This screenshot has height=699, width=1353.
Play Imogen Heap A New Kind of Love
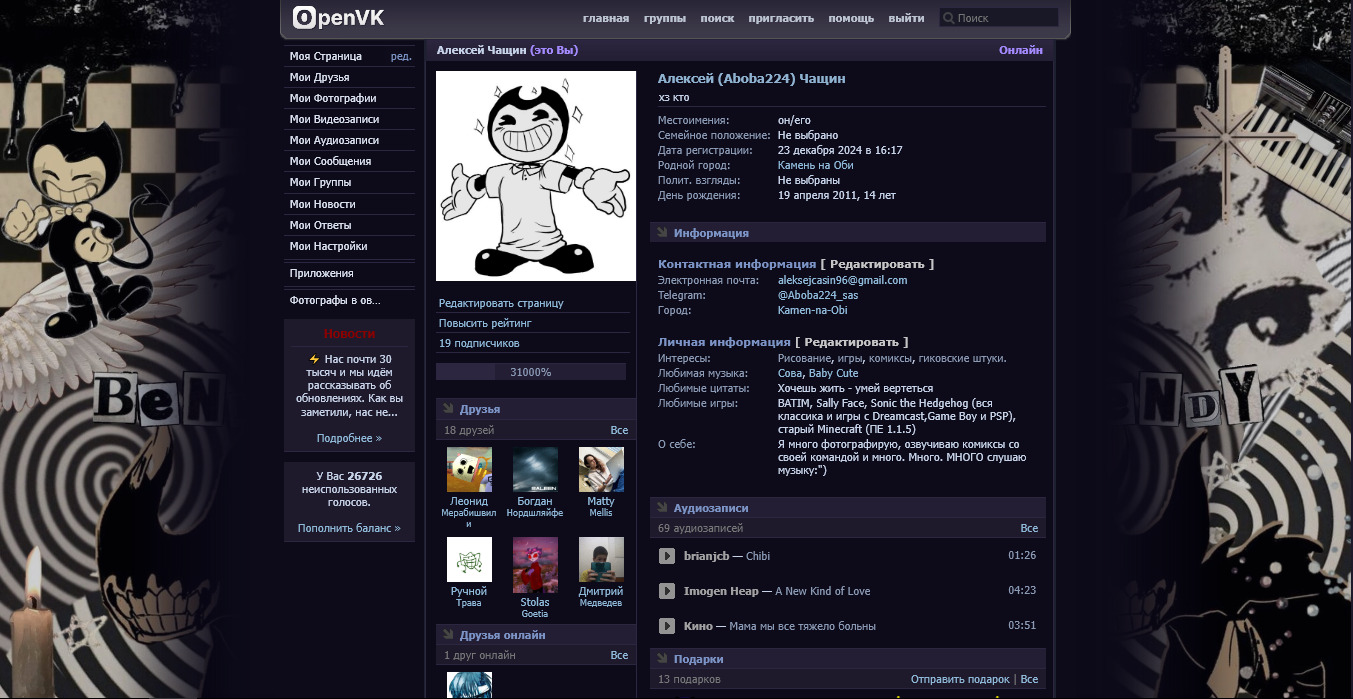tap(667, 591)
